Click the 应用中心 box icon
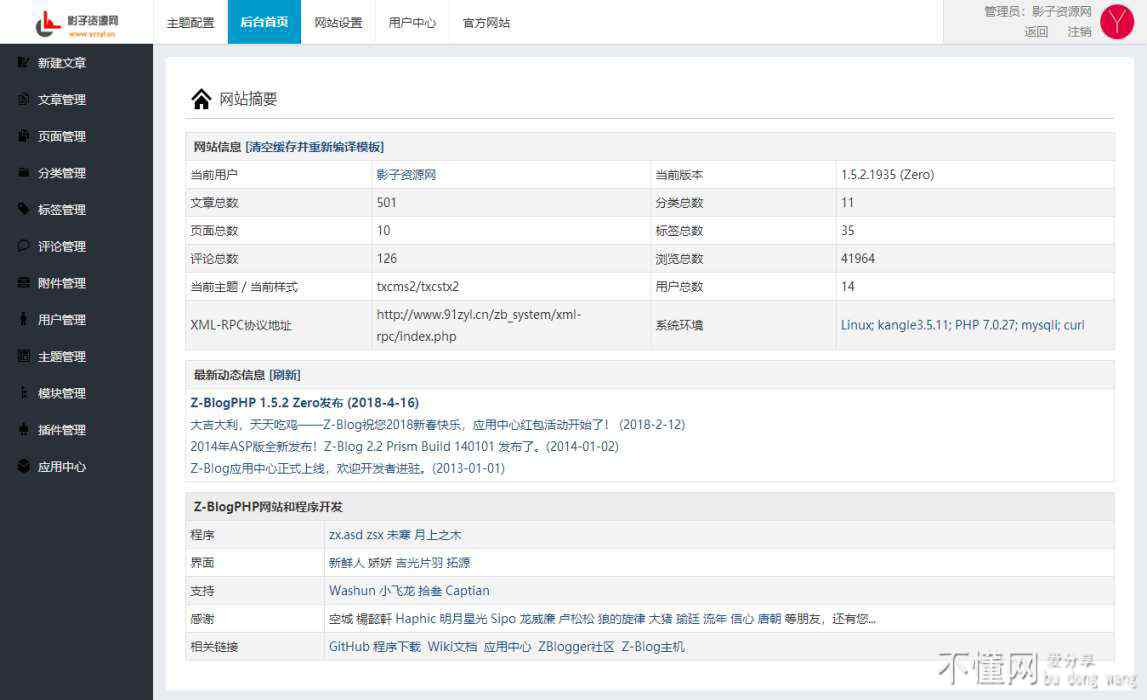 click(23, 466)
